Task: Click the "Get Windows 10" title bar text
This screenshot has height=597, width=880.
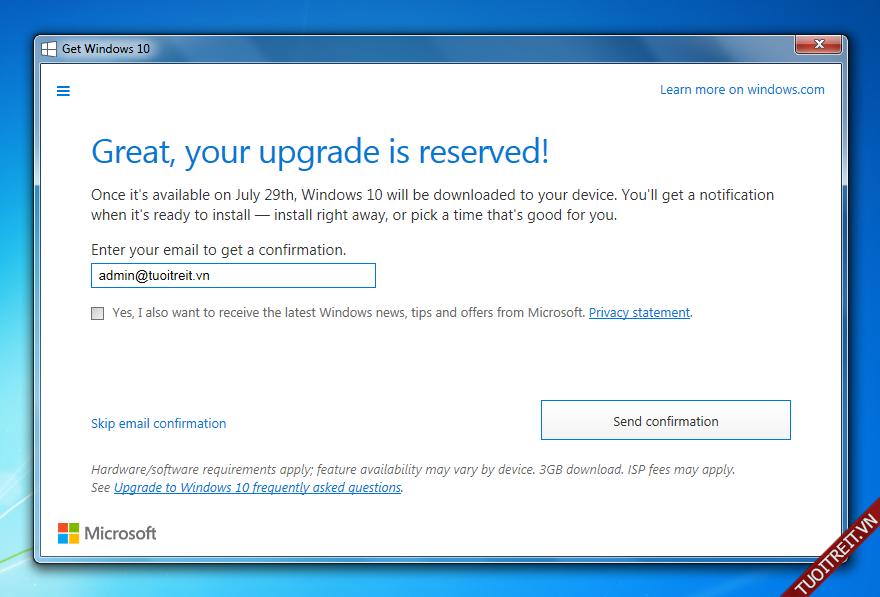Action: pos(107,49)
